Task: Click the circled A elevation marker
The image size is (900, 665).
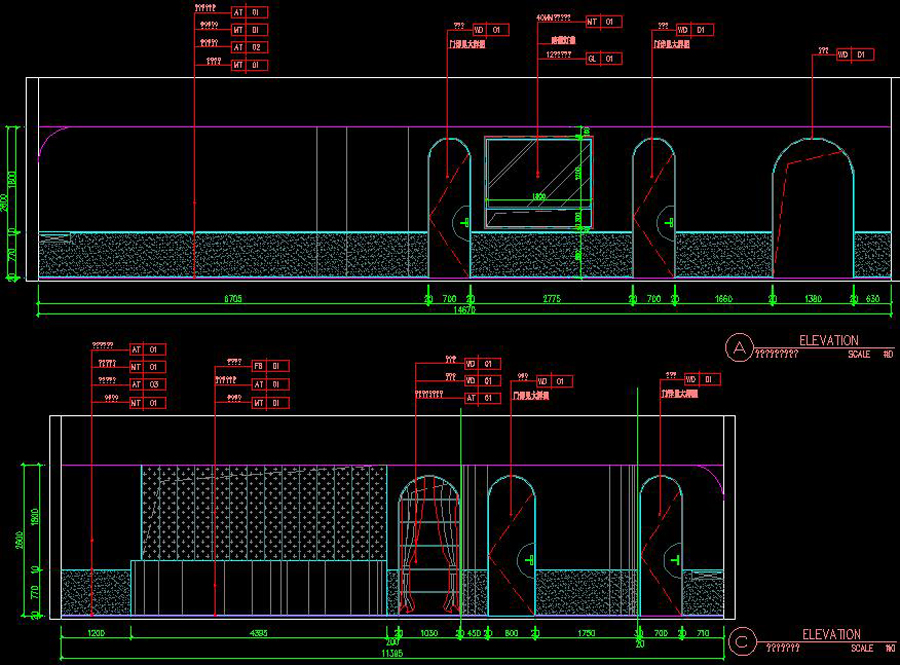Action: [x=739, y=347]
